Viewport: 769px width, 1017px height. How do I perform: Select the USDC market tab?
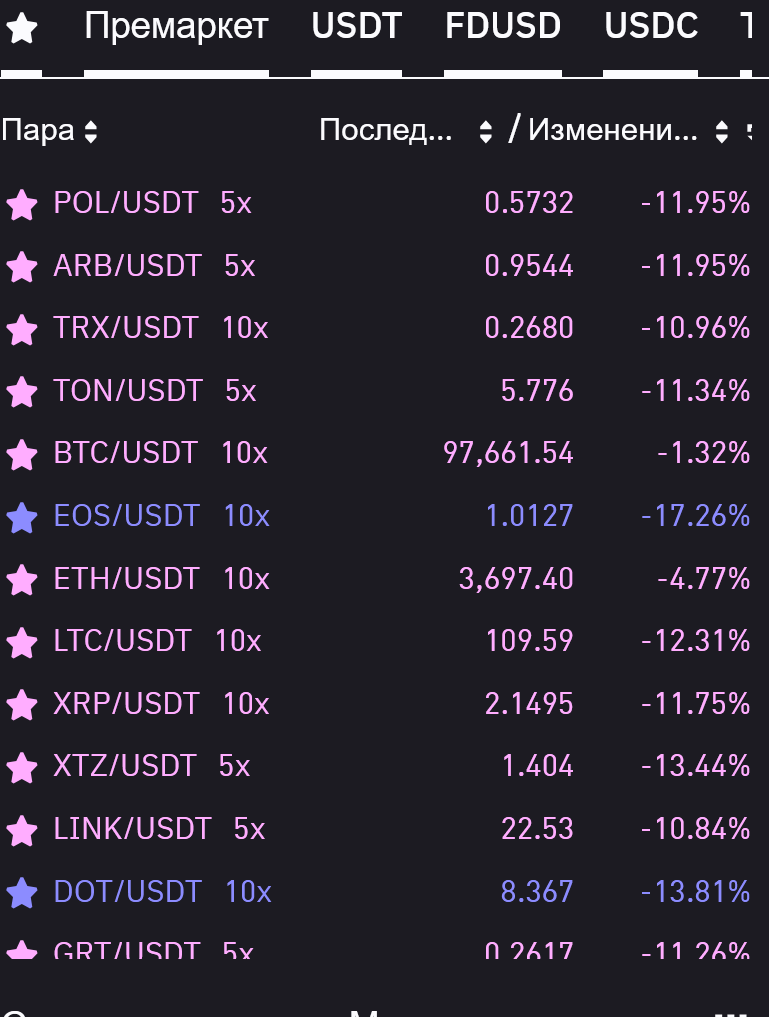click(x=650, y=27)
